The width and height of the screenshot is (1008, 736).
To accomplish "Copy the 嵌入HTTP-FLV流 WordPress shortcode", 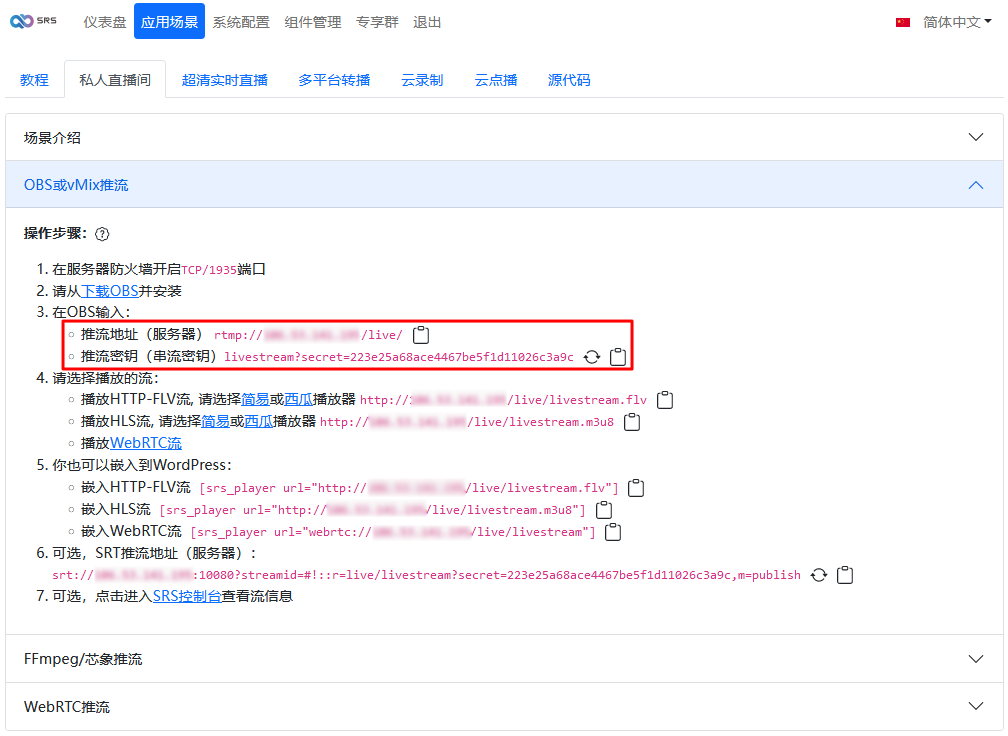I will [x=636, y=488].
